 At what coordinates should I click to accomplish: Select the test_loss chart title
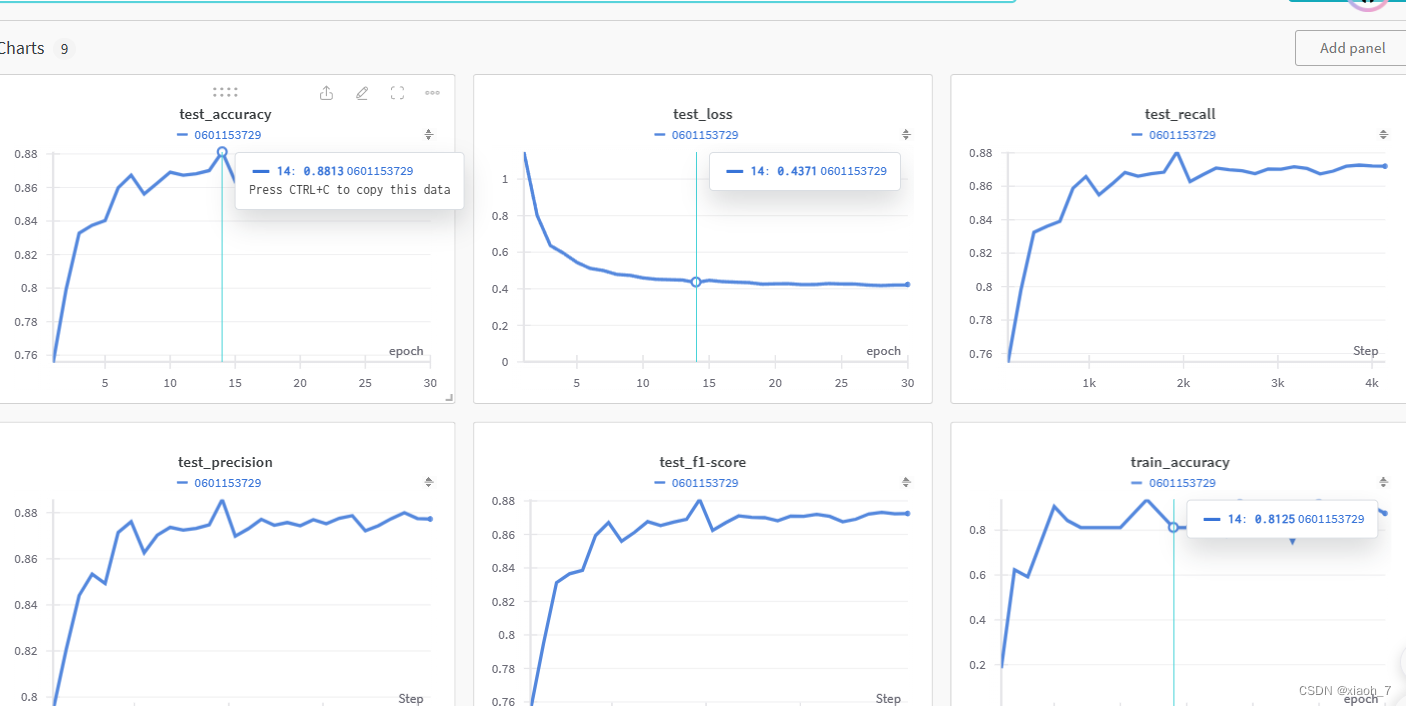(703, 114)
